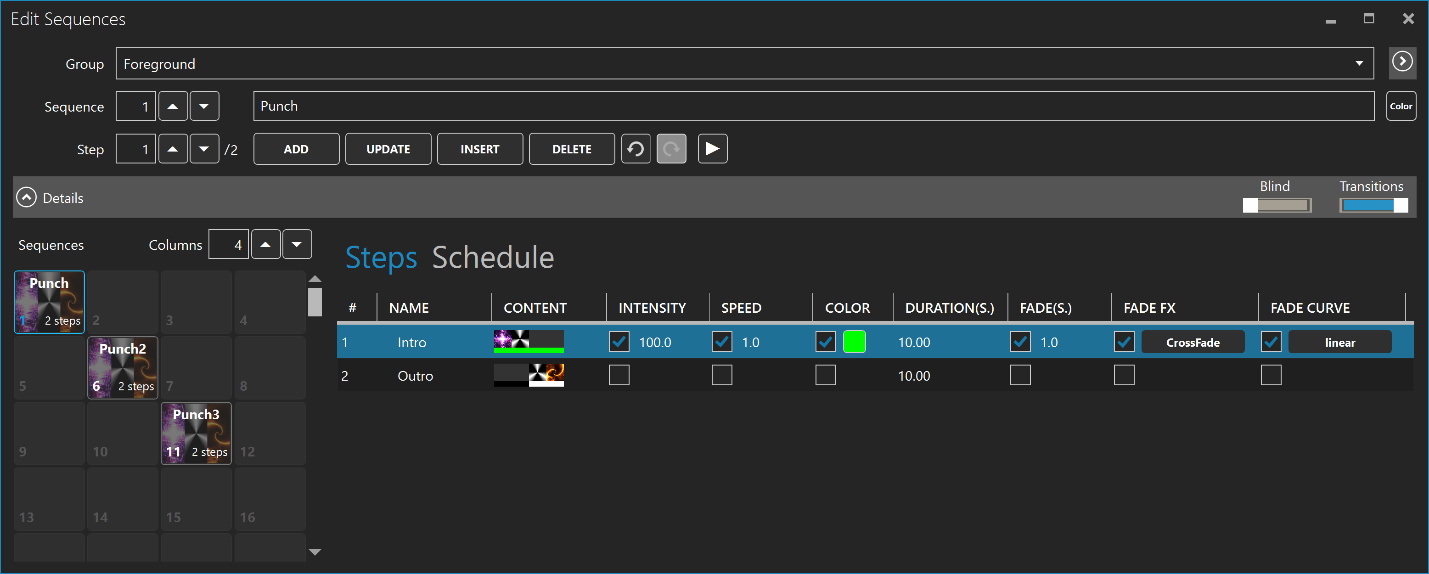Uncheck Fade FX checkbox in Intro row
This screenshot has height=574, width=1429.
[x=1125, y=342]
